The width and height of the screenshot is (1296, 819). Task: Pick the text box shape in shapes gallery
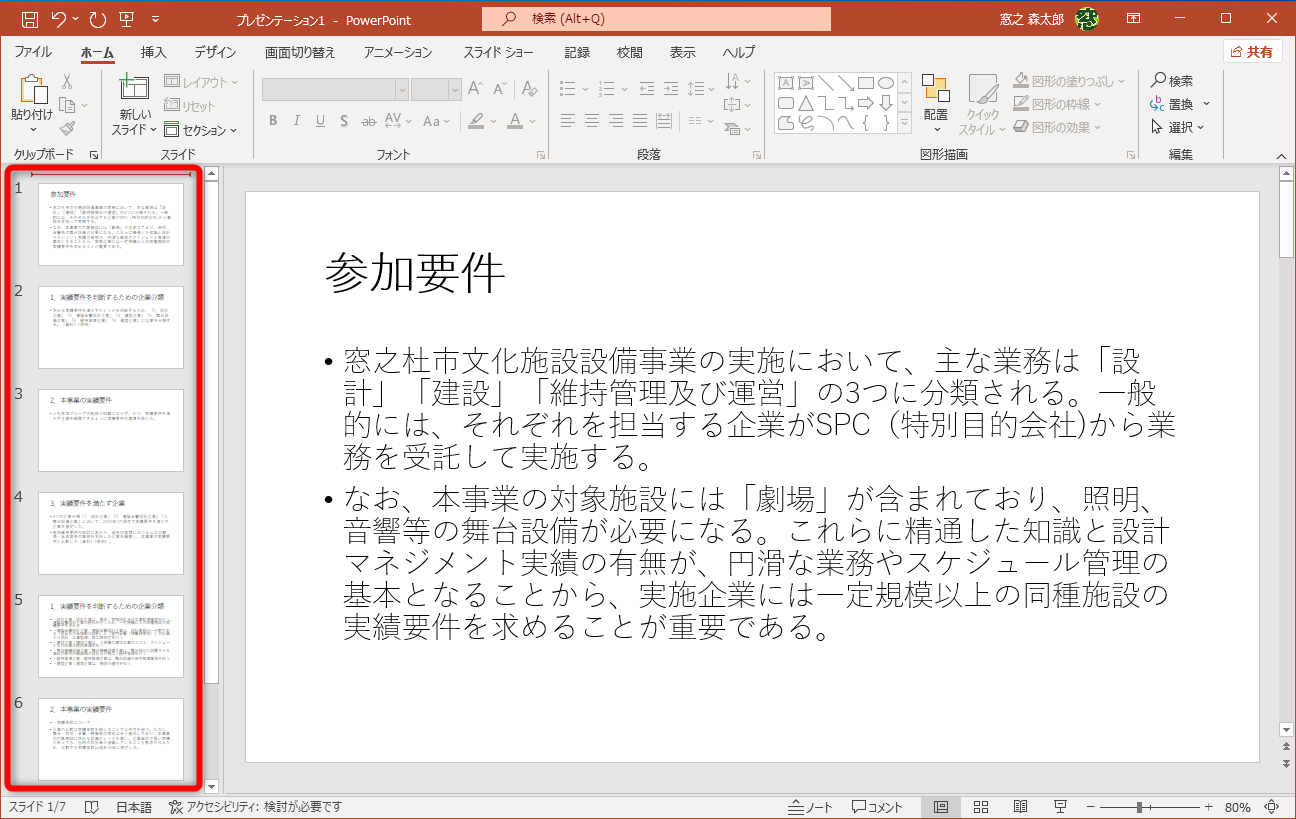pyautogui.click(x=786, y=83)
